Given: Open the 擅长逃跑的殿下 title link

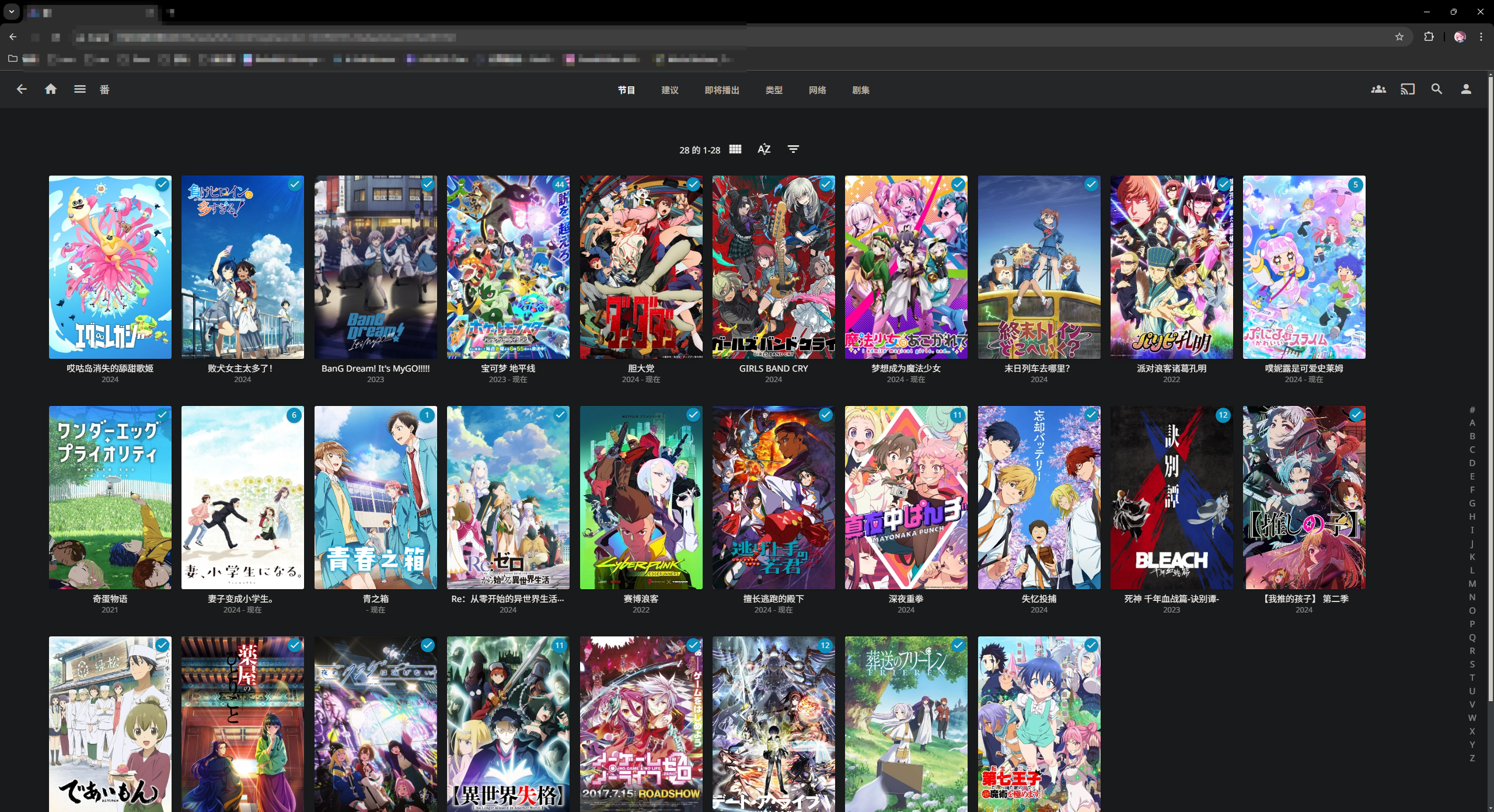Looking at the screenshot, I should 773,598.
